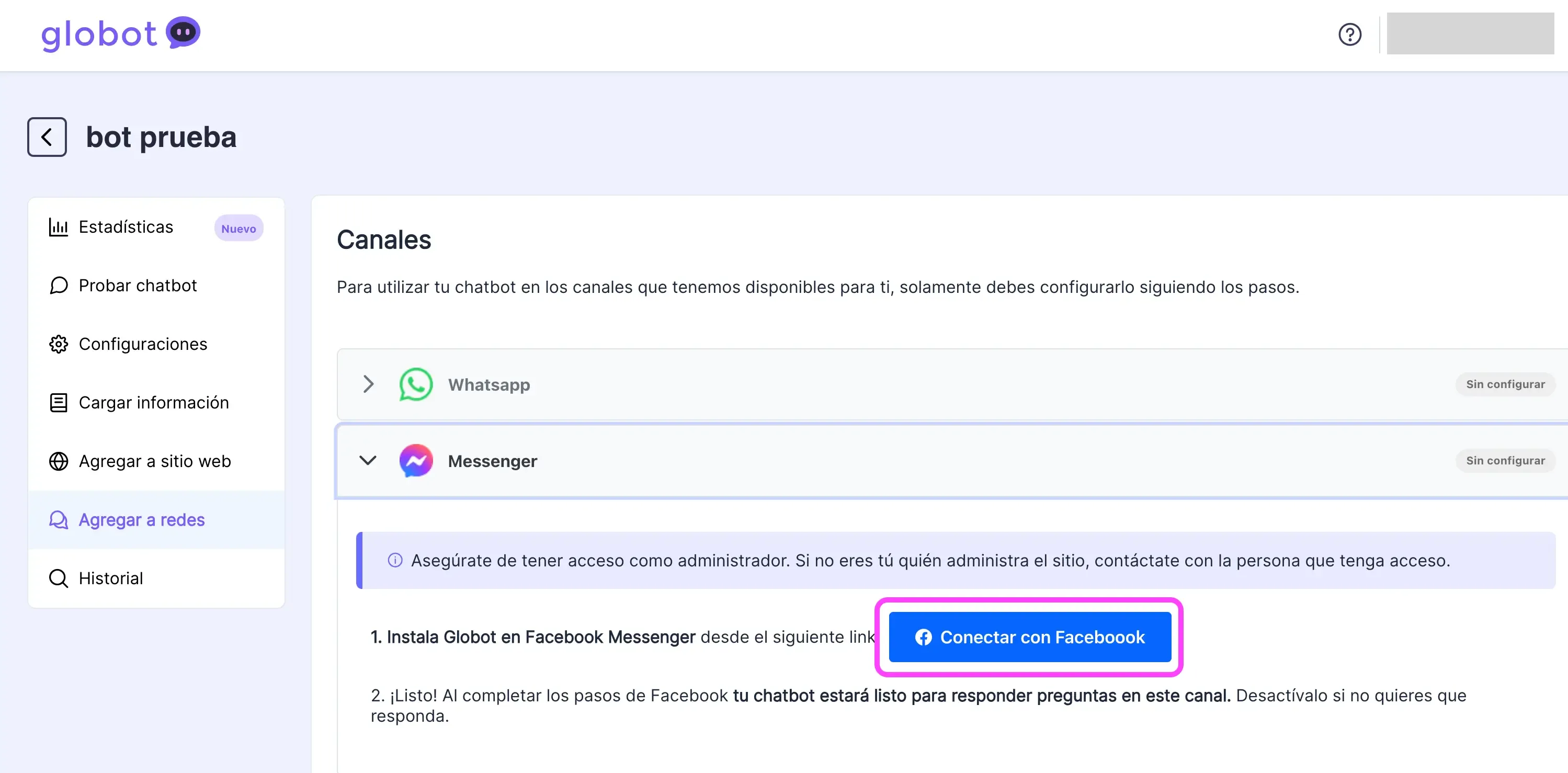Image resolution: width=1568 pixels, height=773 pixels.
Task: Select Historial in the sidebar
Action: 110,577
